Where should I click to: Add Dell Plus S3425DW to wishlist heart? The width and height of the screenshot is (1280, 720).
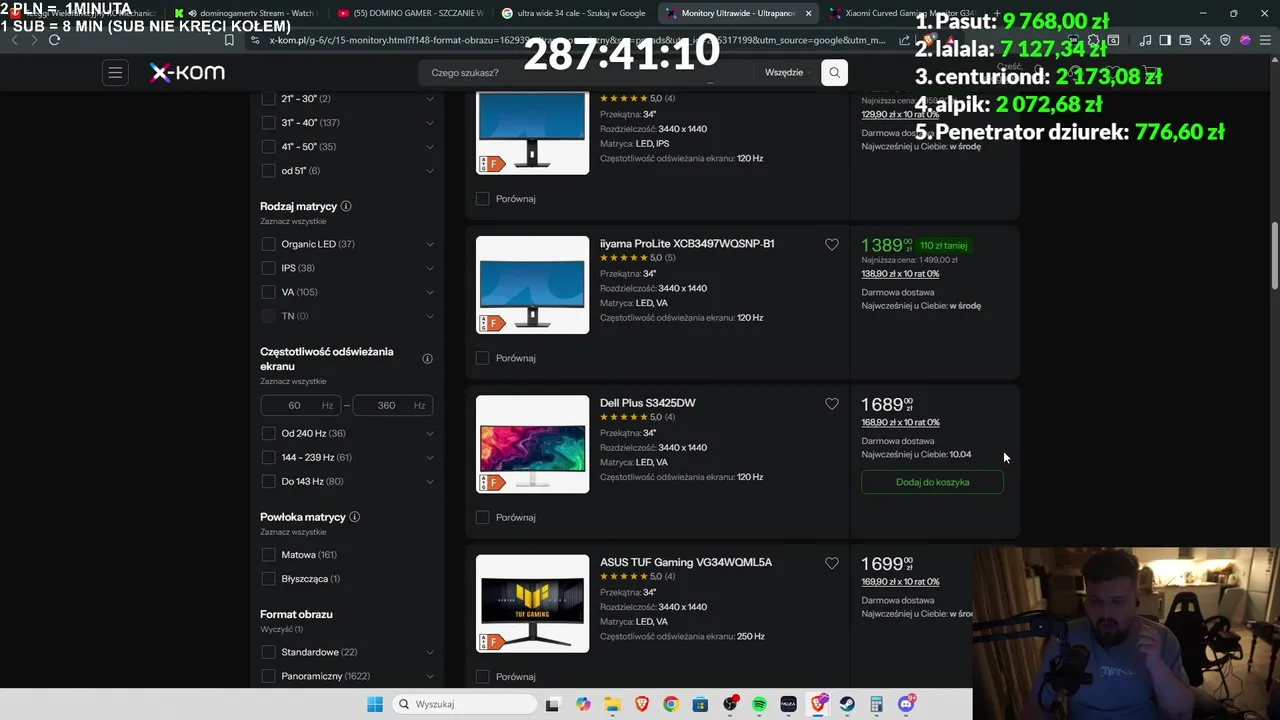click(x=831, y=404)
